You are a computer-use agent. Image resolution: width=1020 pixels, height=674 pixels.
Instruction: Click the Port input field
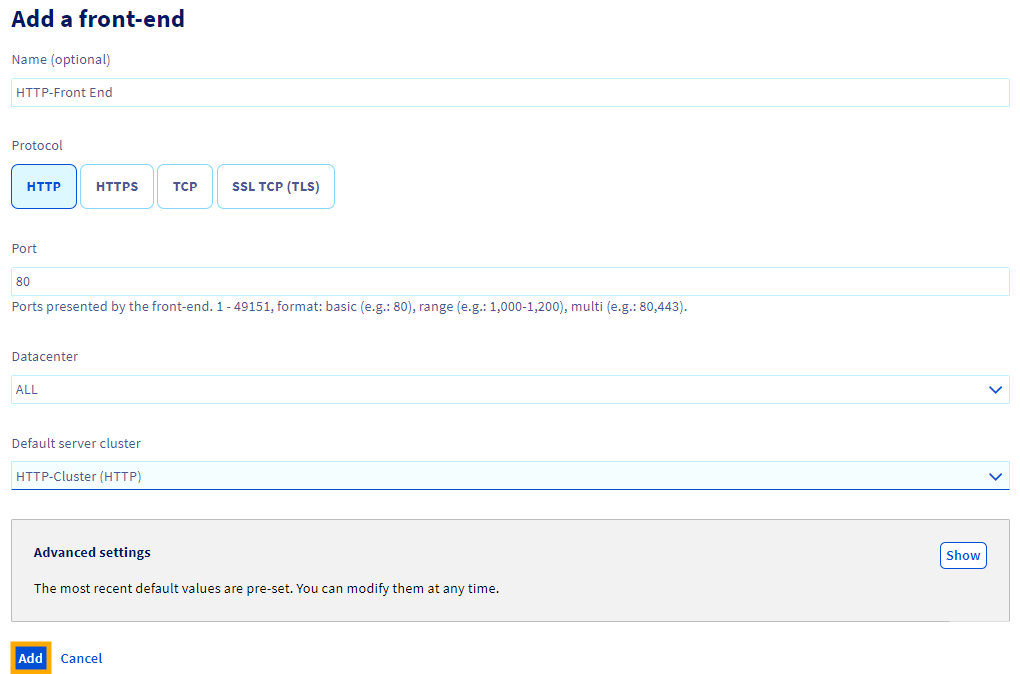point(510,282)
